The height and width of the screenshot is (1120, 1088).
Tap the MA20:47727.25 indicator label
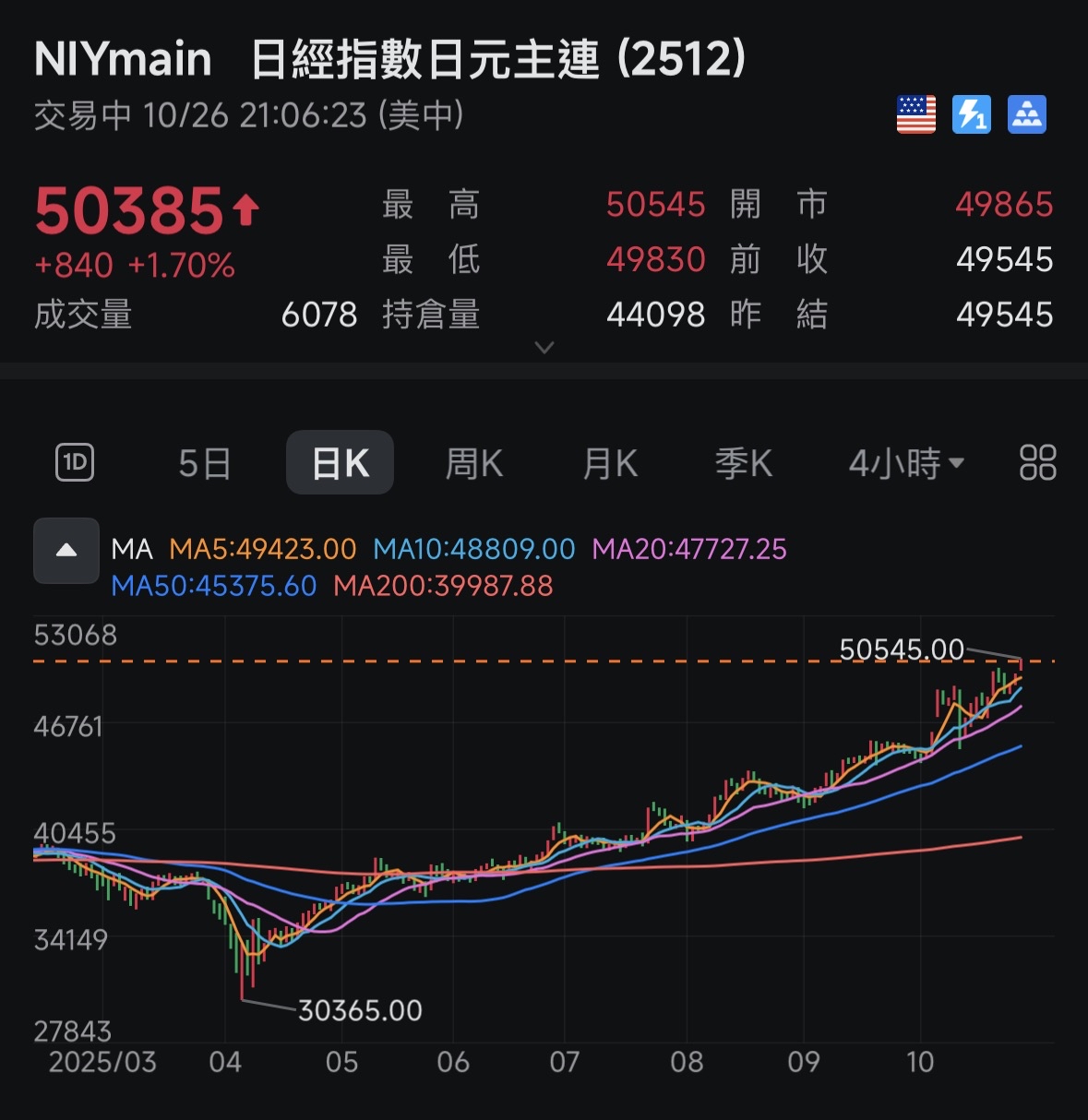(x=689, y=549)
